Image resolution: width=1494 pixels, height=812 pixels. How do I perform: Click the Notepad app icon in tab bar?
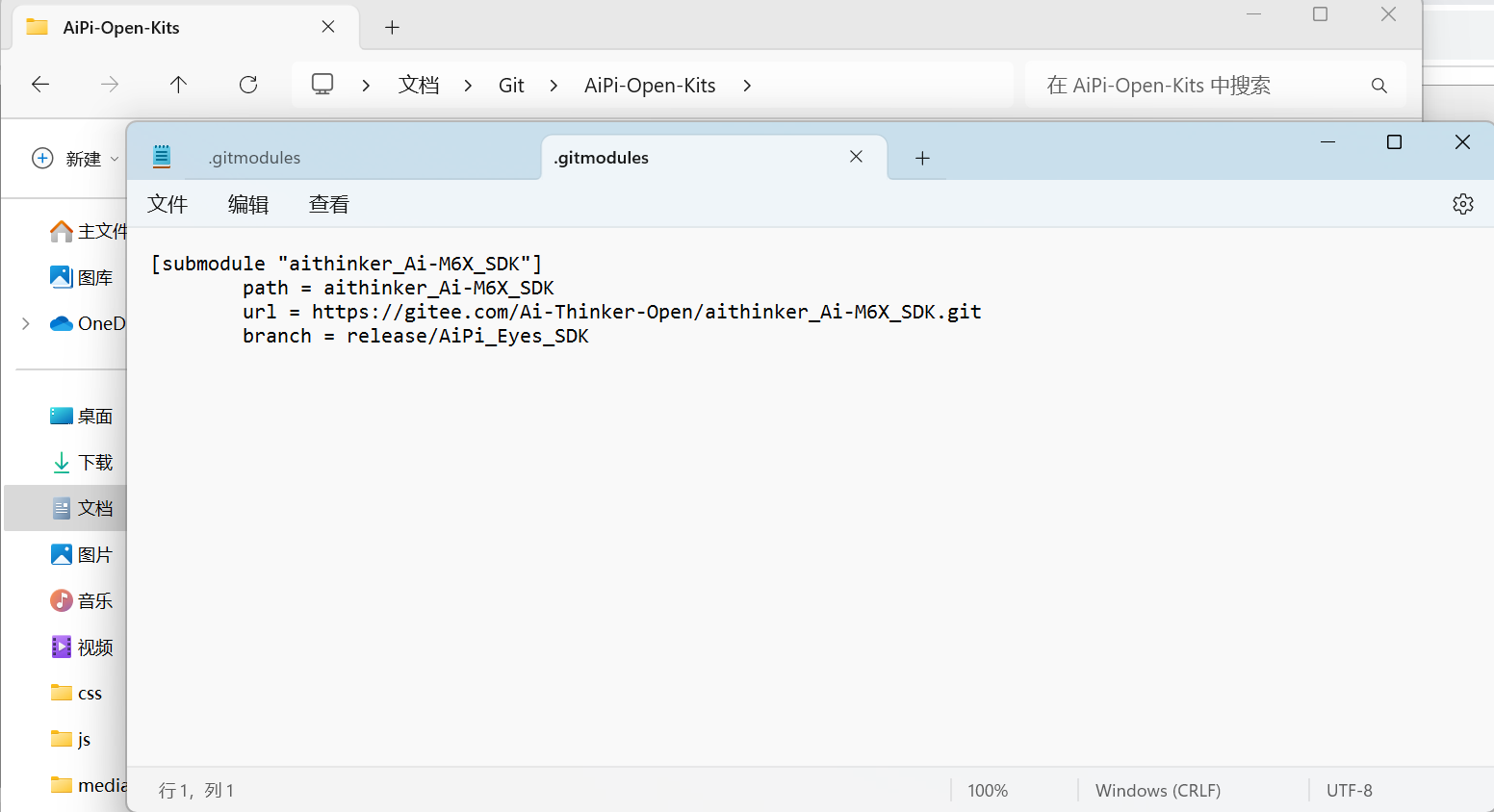point(162,157)
